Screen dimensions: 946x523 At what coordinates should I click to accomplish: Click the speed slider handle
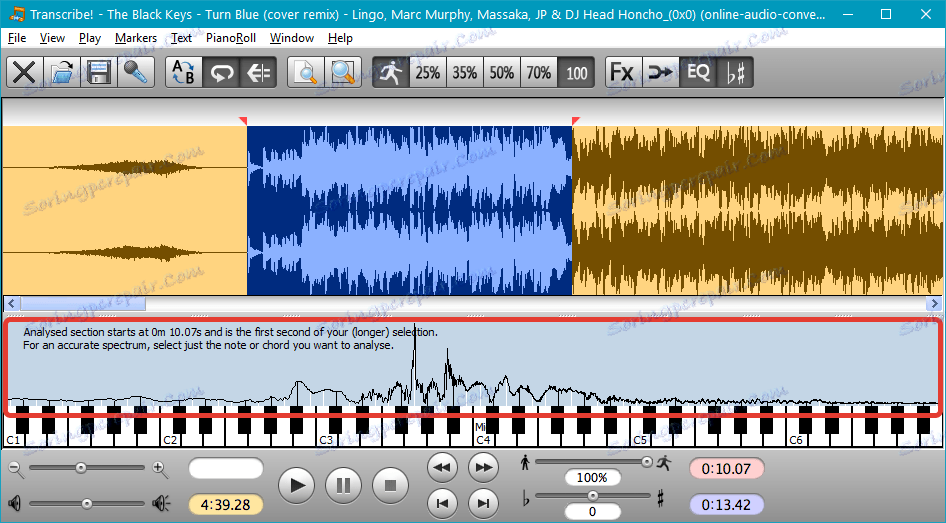[647, 462]
